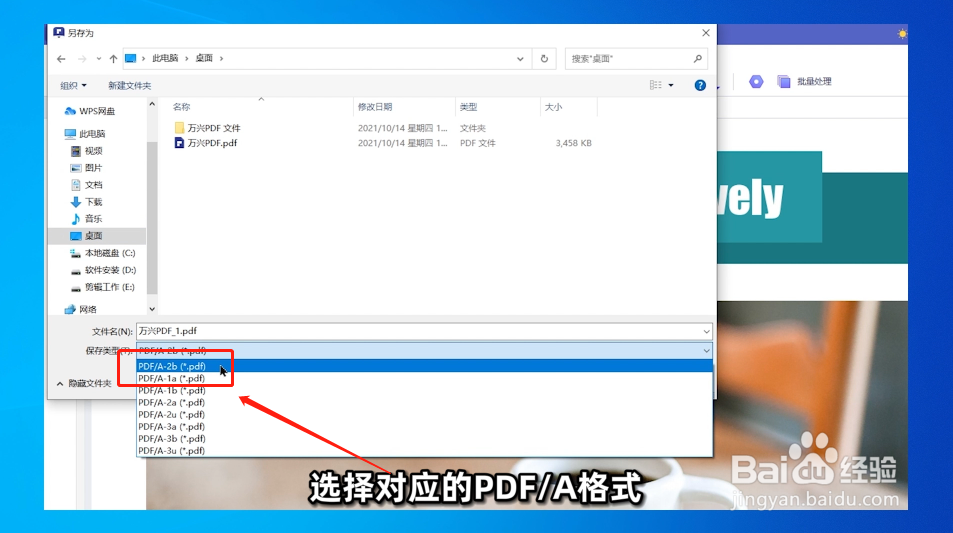The width and height of the screenshot is (953, 533).
Task: Go back using the back arrow
Action: coord(61,59)
